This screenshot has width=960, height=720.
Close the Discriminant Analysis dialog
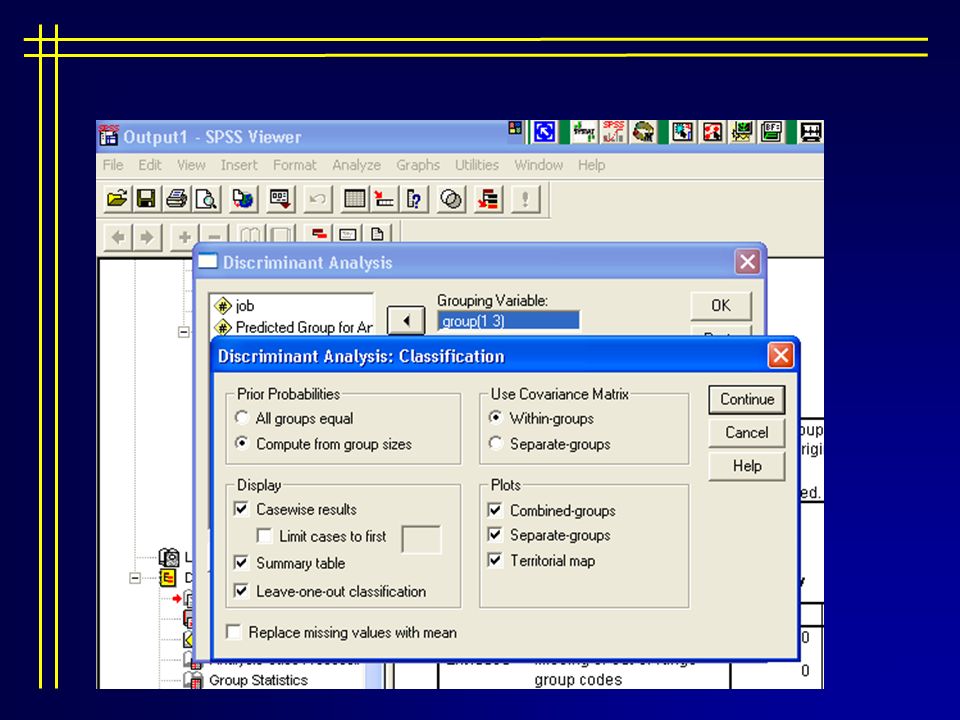(x=748, y=262)
